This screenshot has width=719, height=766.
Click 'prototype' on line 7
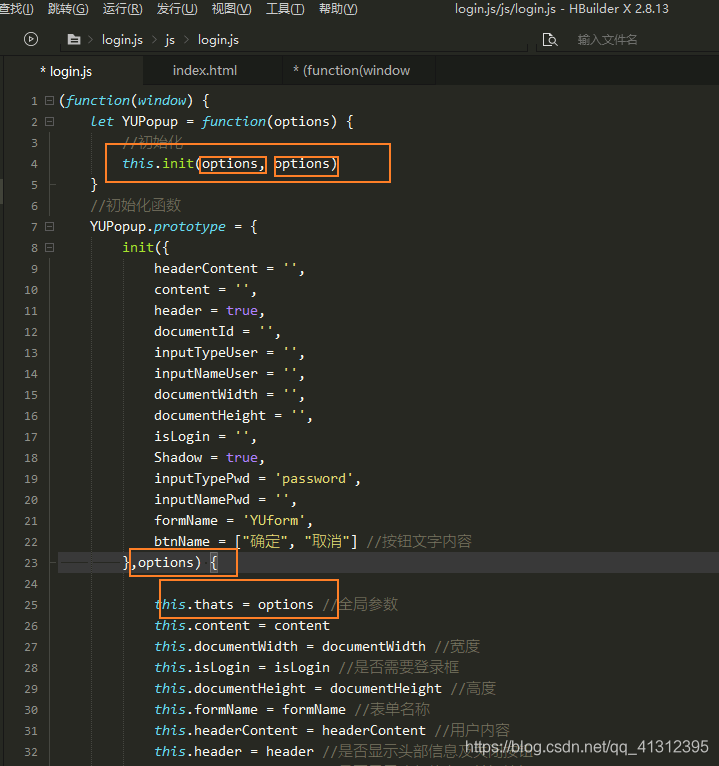click(190, 227)
